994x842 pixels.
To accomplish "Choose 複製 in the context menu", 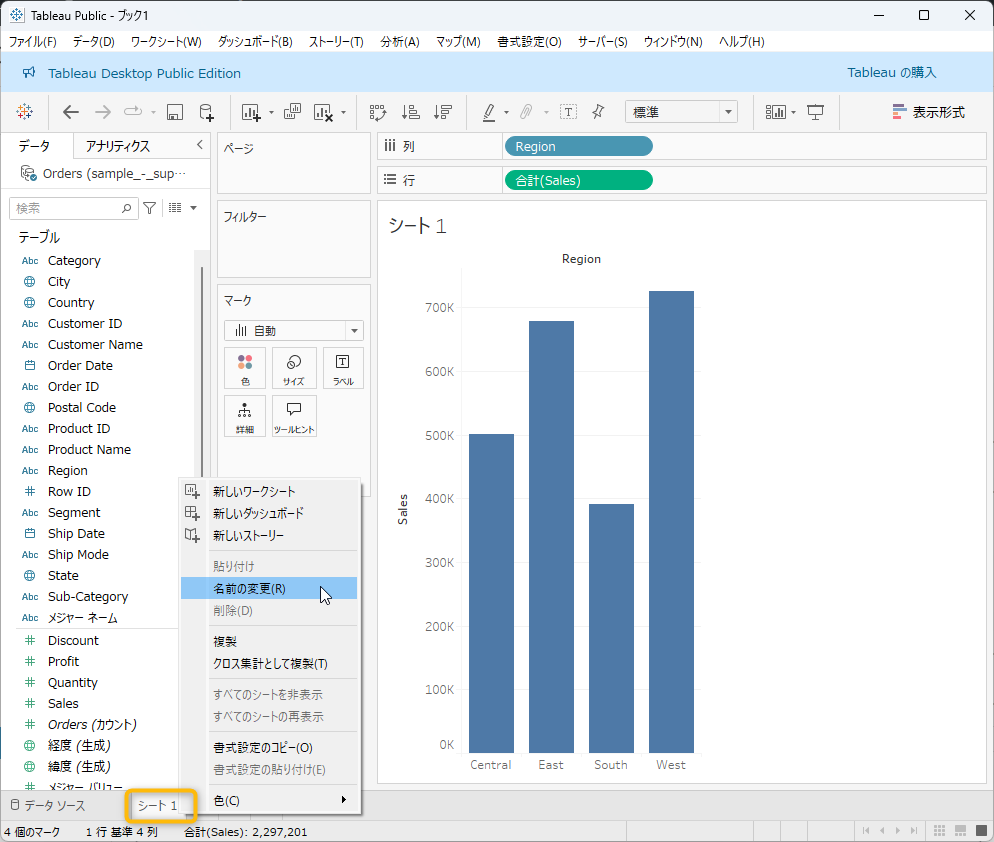I will click(225, 641).
